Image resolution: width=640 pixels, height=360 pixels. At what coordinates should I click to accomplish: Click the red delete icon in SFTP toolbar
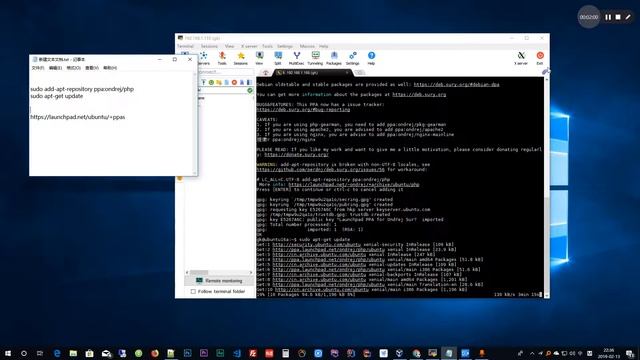pyautogui.click(x=234, y=82)
